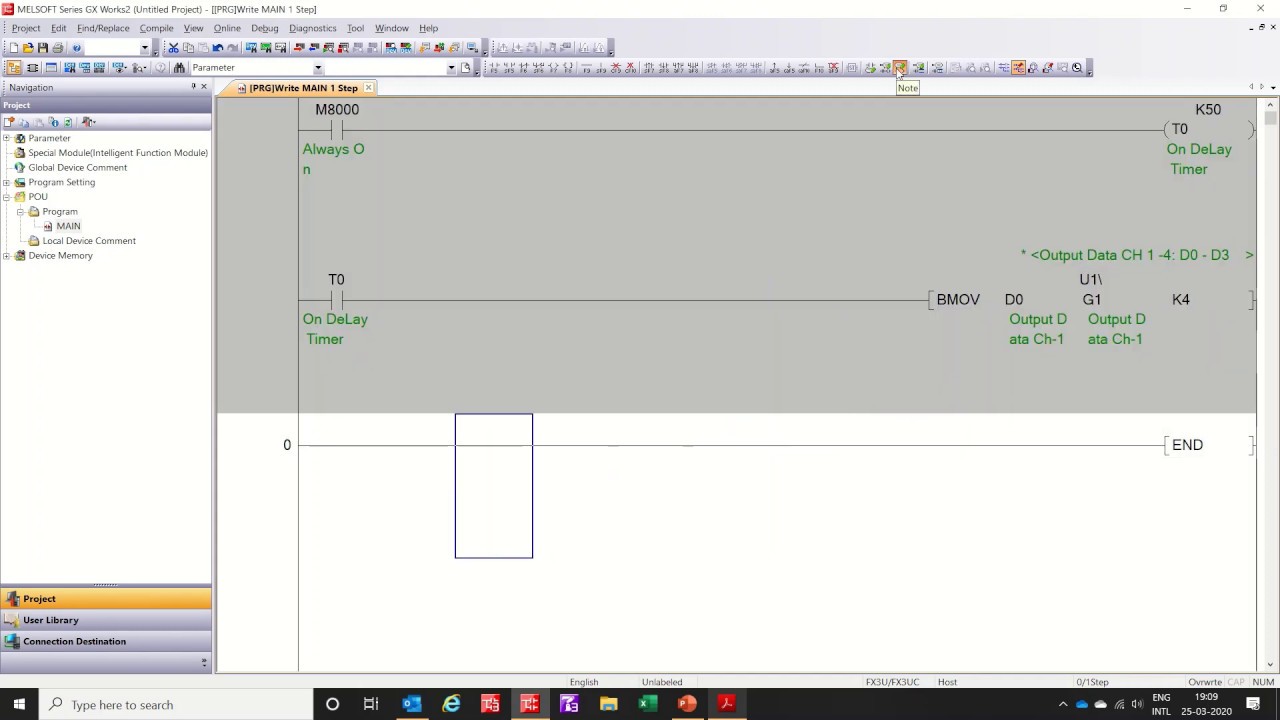Open the Debug menu

point(265,28)
